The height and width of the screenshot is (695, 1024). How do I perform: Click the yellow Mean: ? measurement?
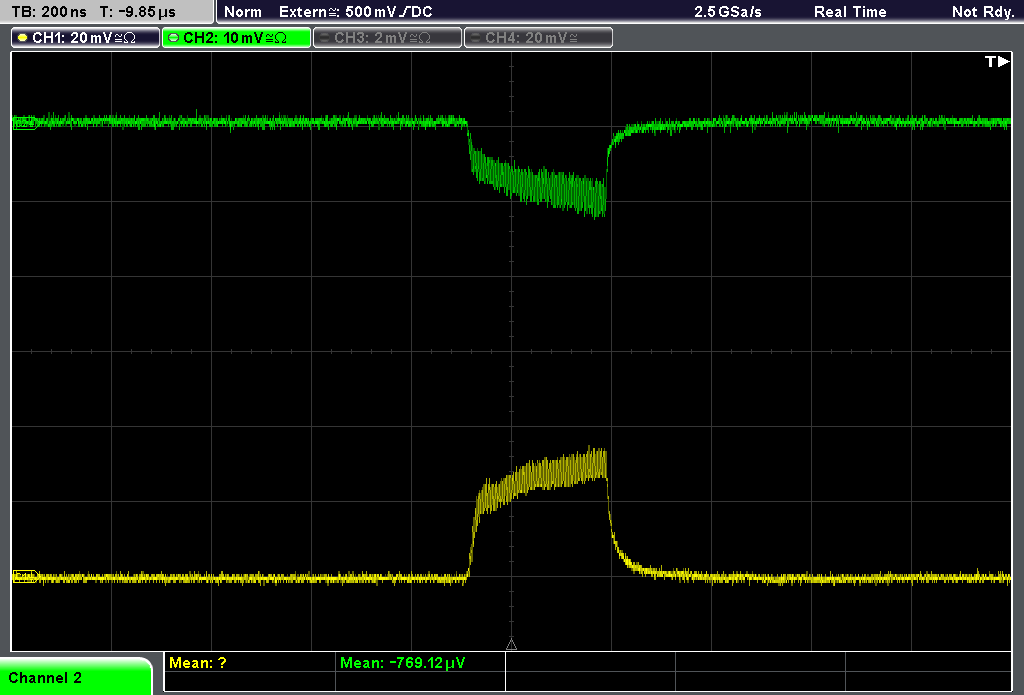[x=197, y=663]
